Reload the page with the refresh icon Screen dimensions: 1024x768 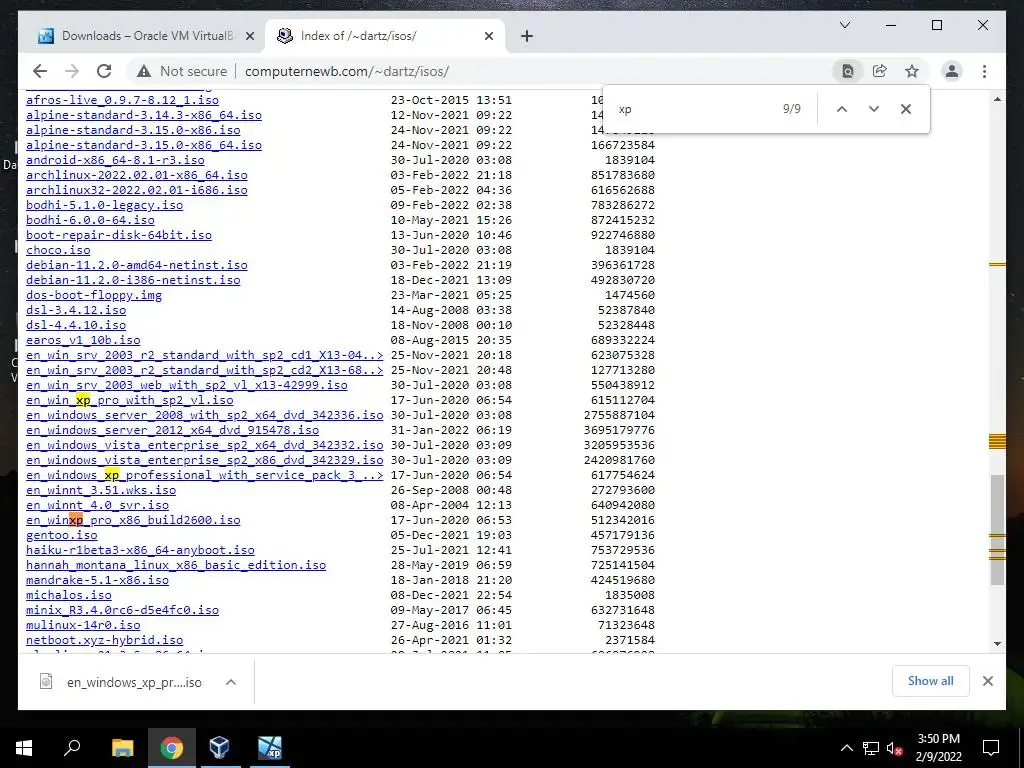pos(104,71)
